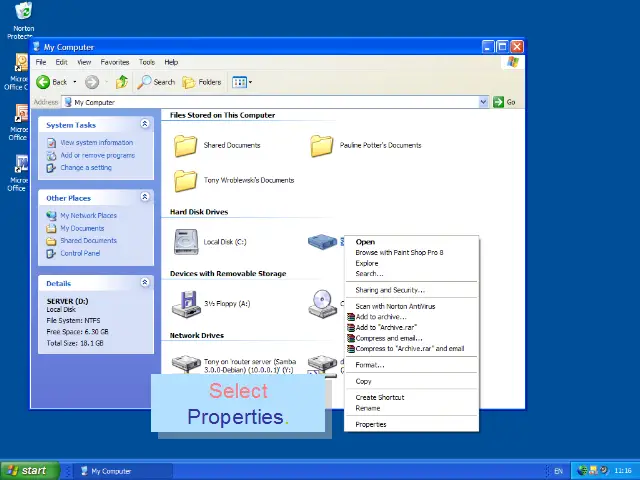Choose Search... in the context menu
Image resolution: width=640 pixels, height=480 pixels.
pos(411,274)
